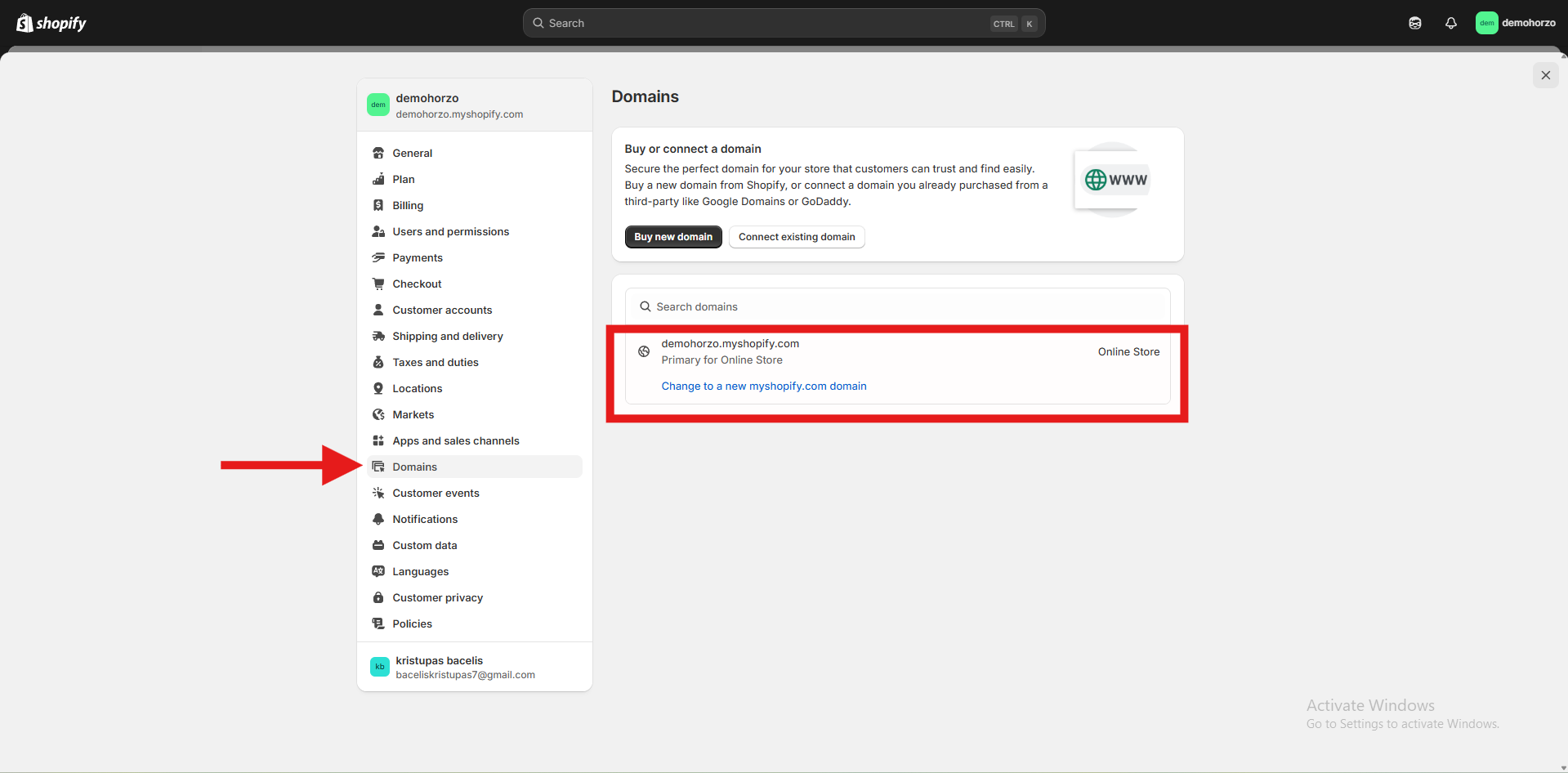Viewport: 1568px width, 773px height.
Task: Open the demohorzo account menu top right
Action: [x=1516, y=23]
